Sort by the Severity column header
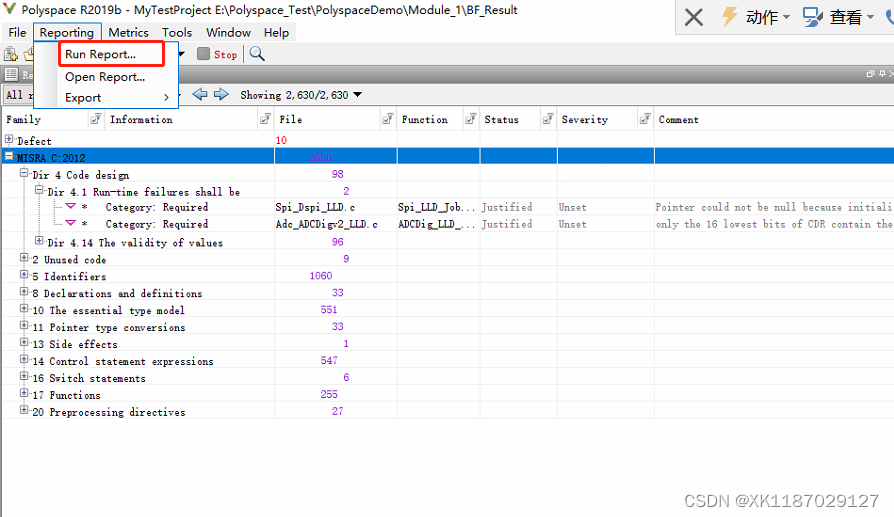 coord(584,119)
